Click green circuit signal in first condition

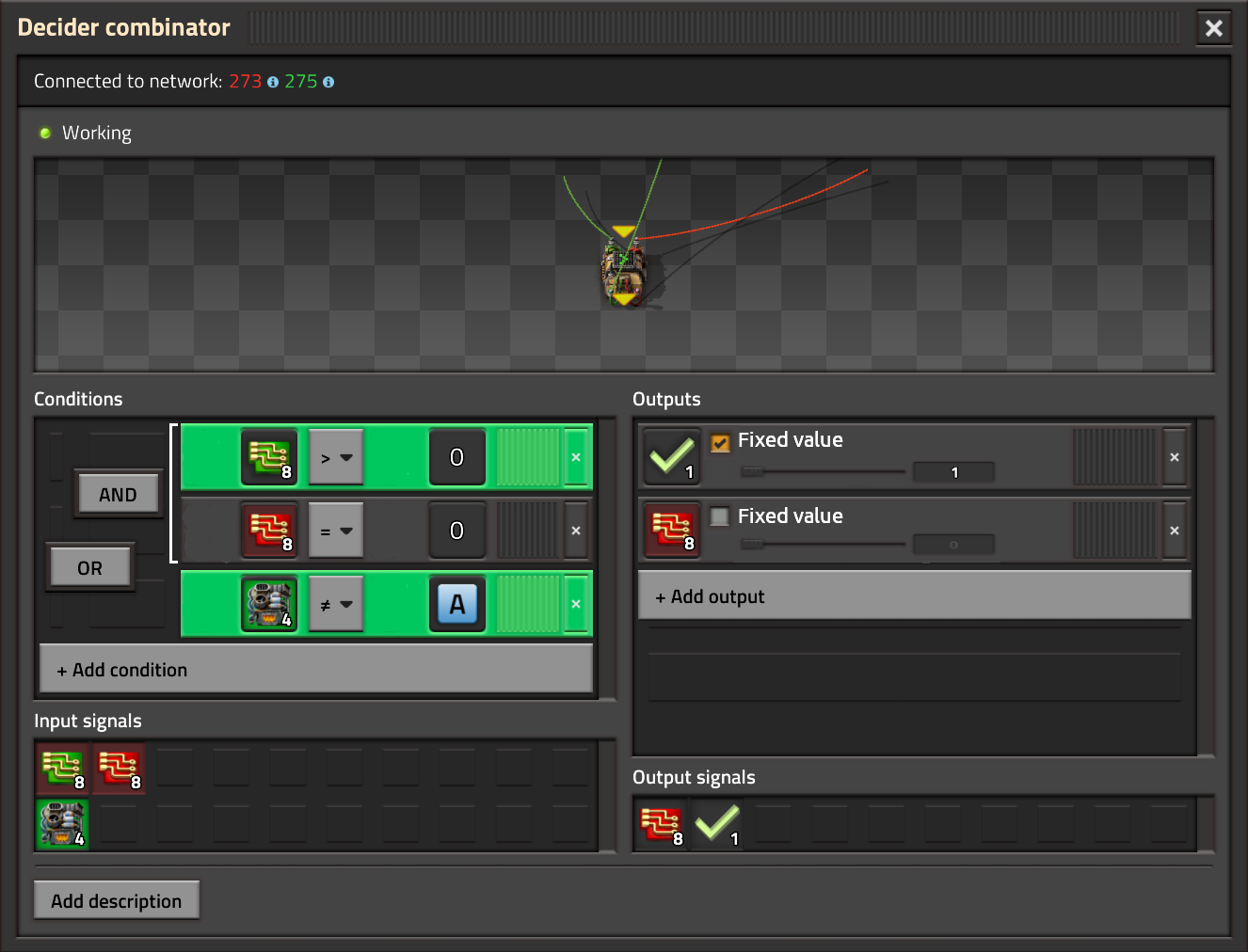(x=269, y=457)
